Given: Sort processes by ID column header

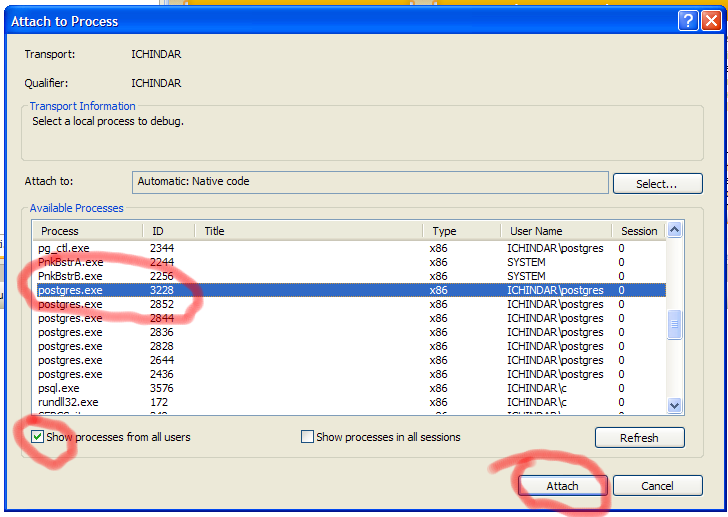Looking at the screenshot, I should coord(168,231).
